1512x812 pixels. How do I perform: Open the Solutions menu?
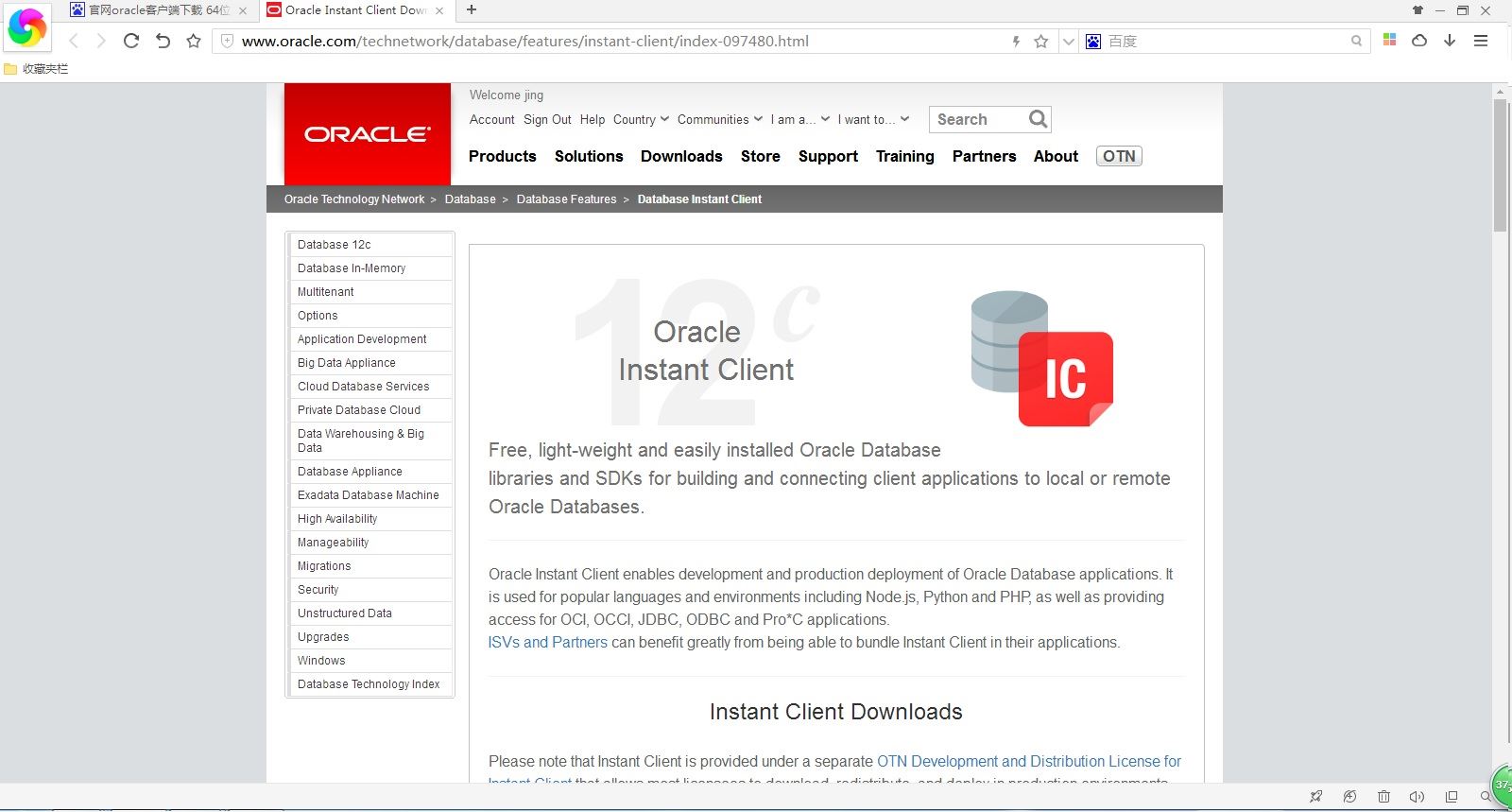click(x=589, y=156)
